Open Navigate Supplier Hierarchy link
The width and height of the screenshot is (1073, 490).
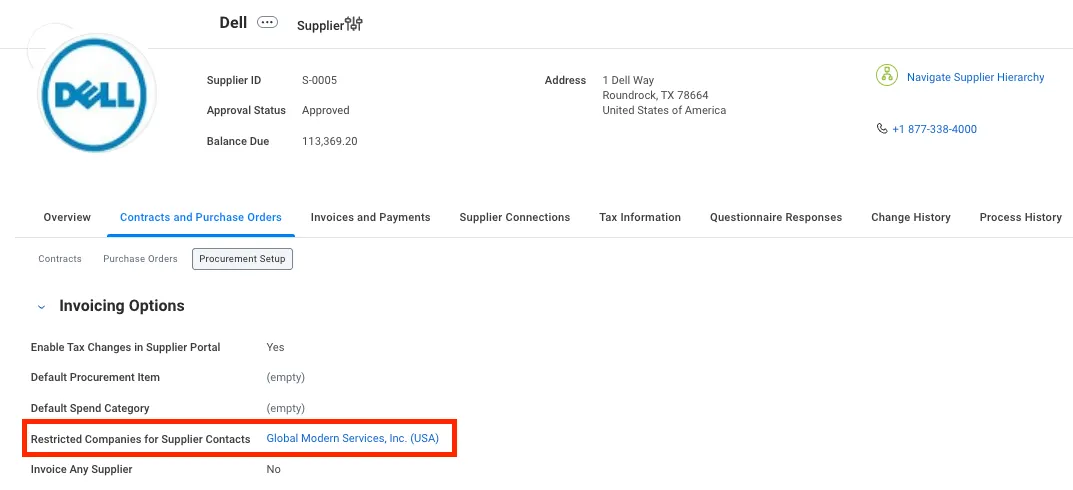[975, 77]
